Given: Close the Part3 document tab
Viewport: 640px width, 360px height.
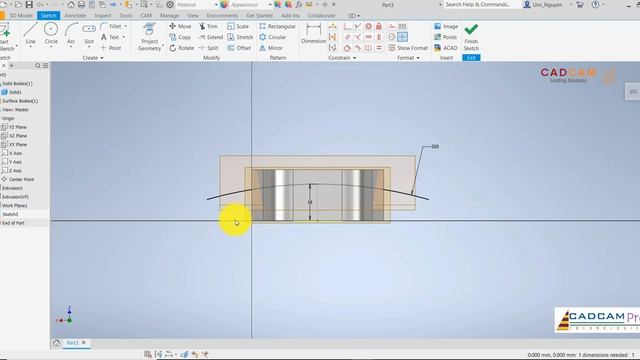Looking at the screenshot, I should pyautogui.click(x=84, y=342).
